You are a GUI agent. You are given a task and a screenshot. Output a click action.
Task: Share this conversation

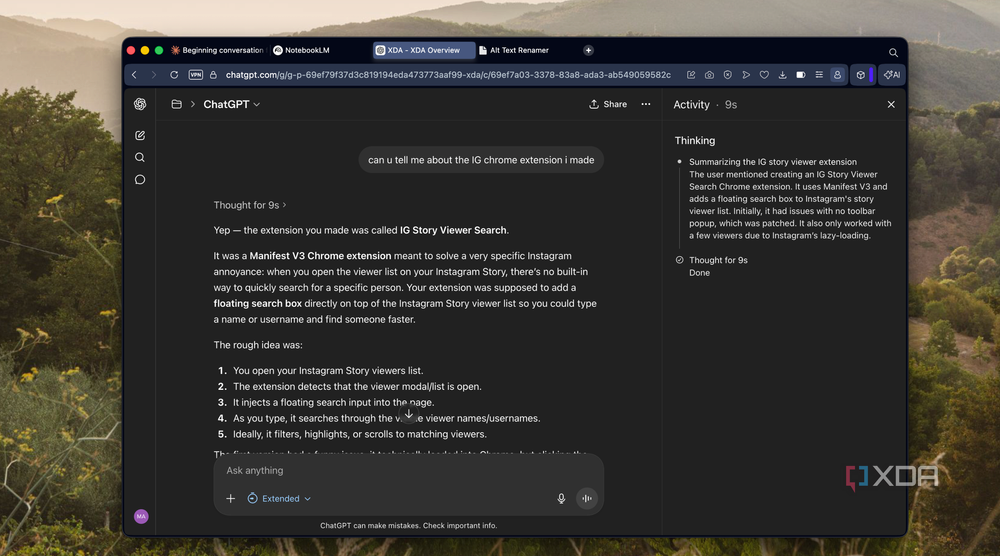point(608,104)
